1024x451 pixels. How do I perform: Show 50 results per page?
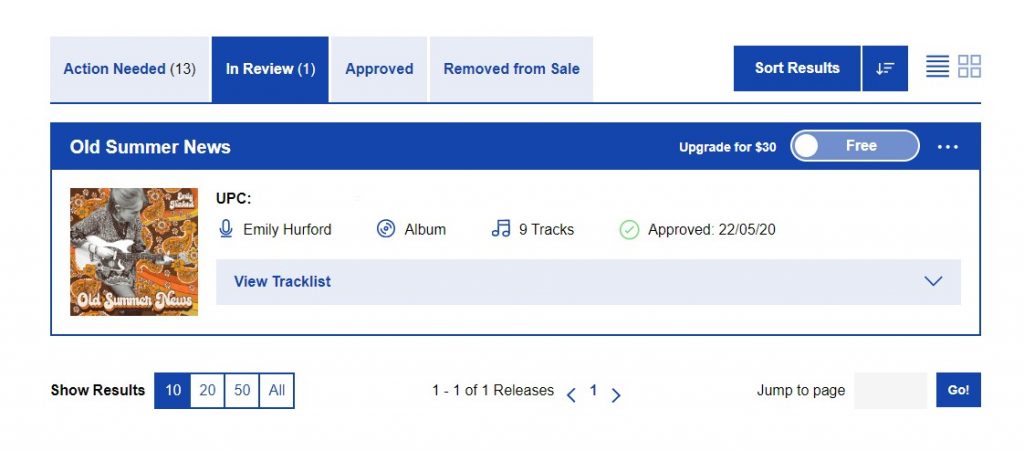pos(242,390)
